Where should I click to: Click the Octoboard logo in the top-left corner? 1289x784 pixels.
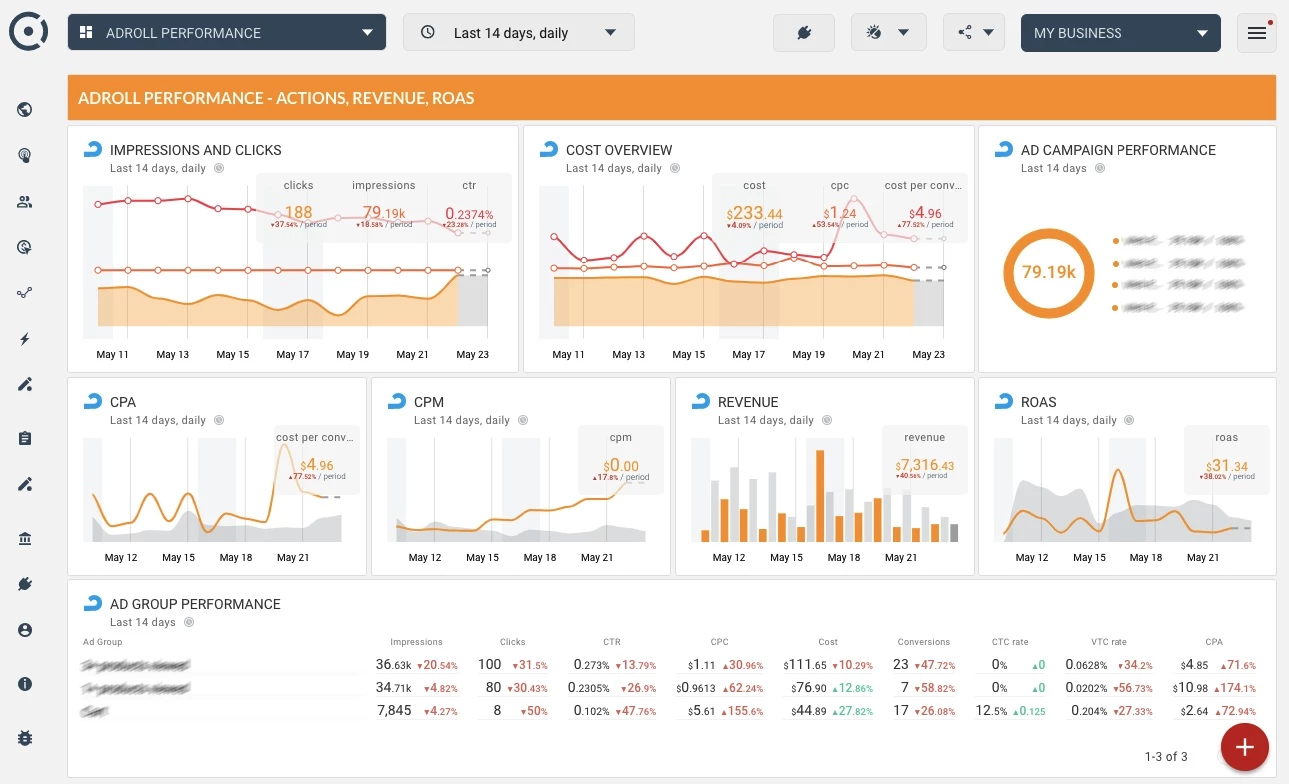(x=28, y=32)
